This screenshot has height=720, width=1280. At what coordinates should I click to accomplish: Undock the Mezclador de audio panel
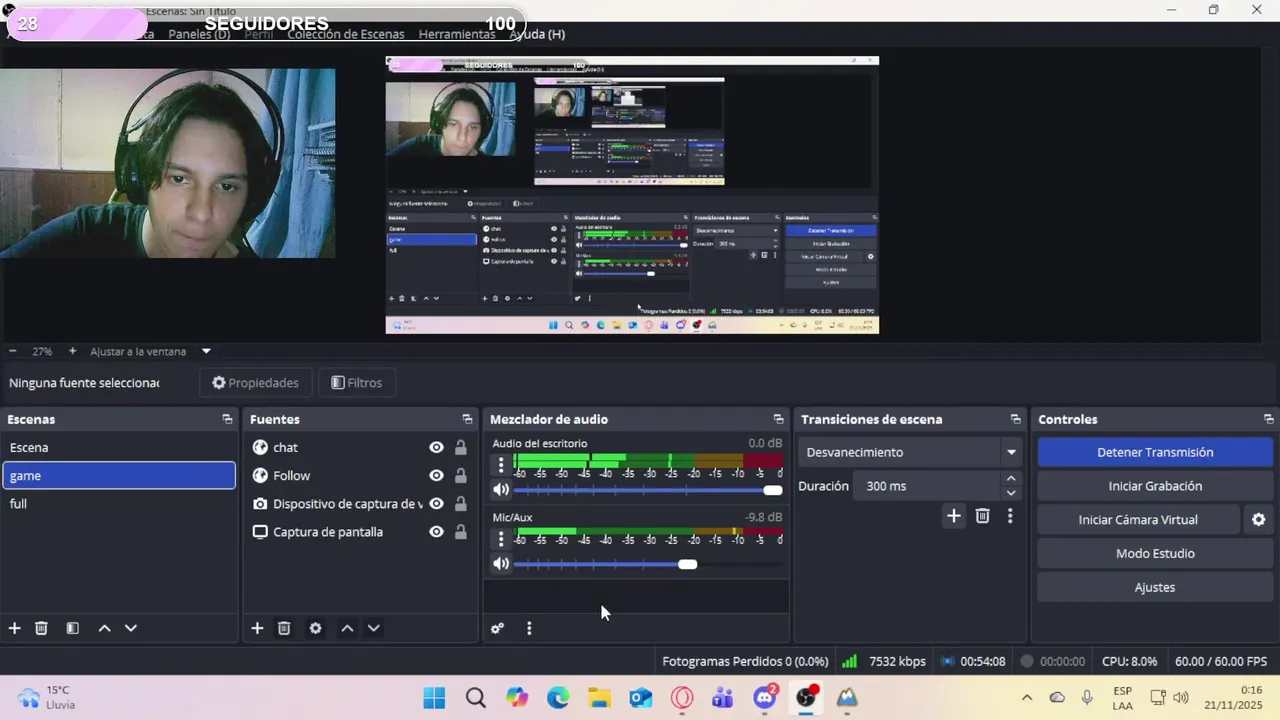click(x=778, y=419)
